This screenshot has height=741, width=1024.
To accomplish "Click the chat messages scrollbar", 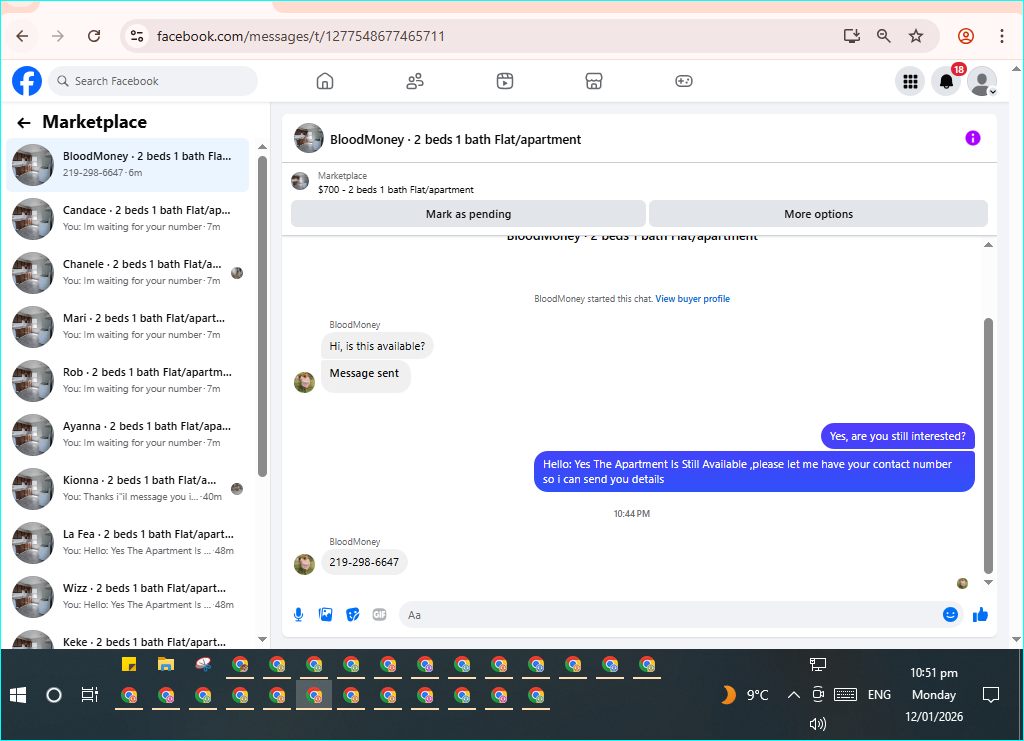I will point(988,445).
